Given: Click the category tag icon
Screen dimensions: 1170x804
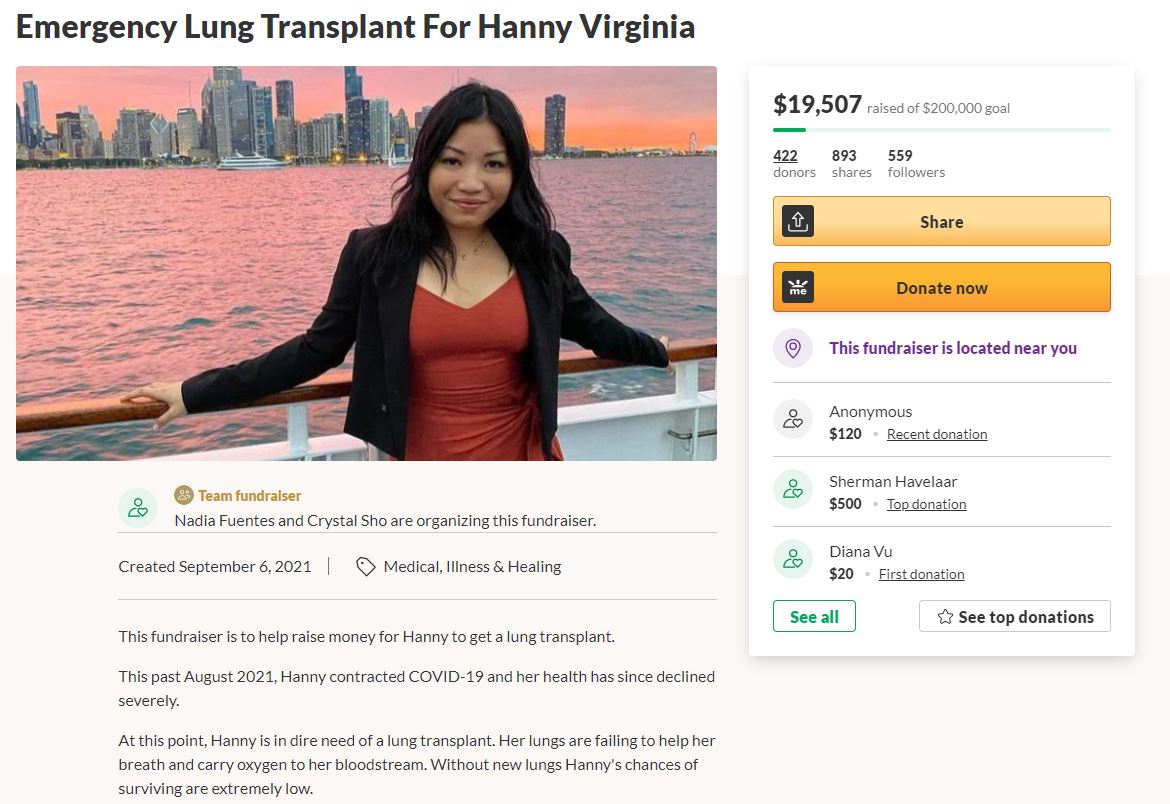Looking at the screenshot, I should click(x=366, y=567).
